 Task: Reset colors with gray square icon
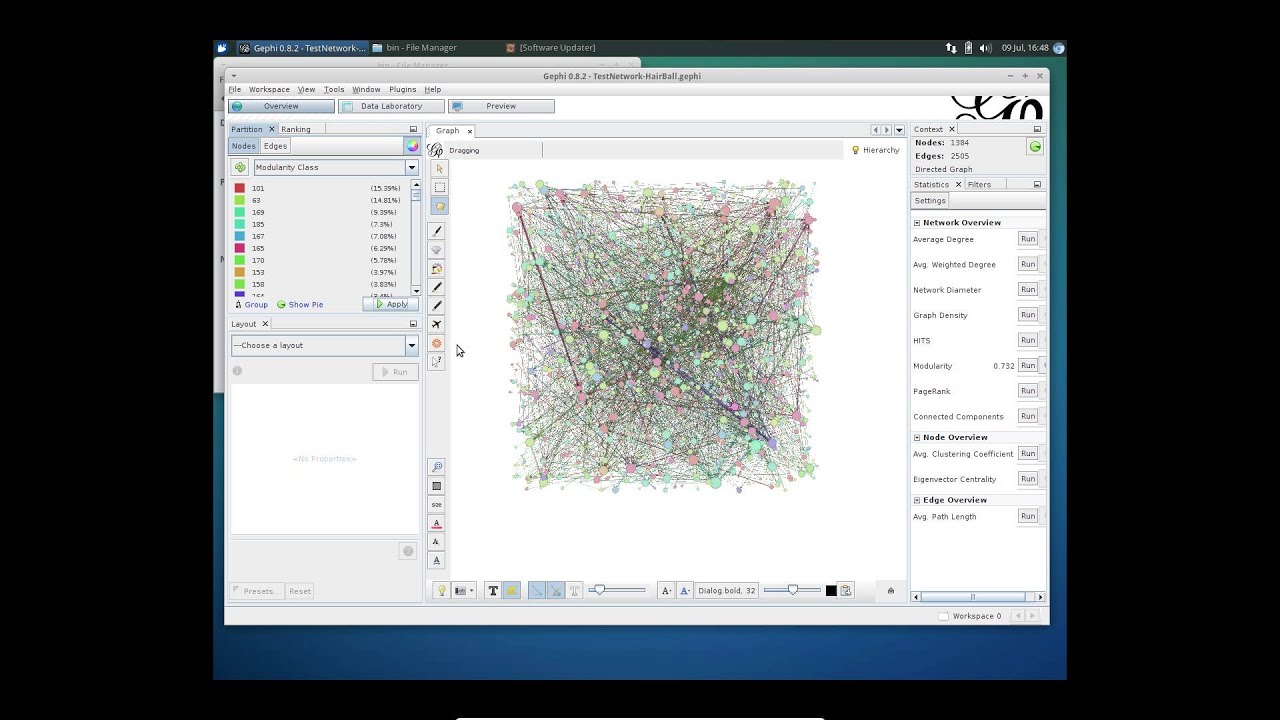click(x=437, y=486)
